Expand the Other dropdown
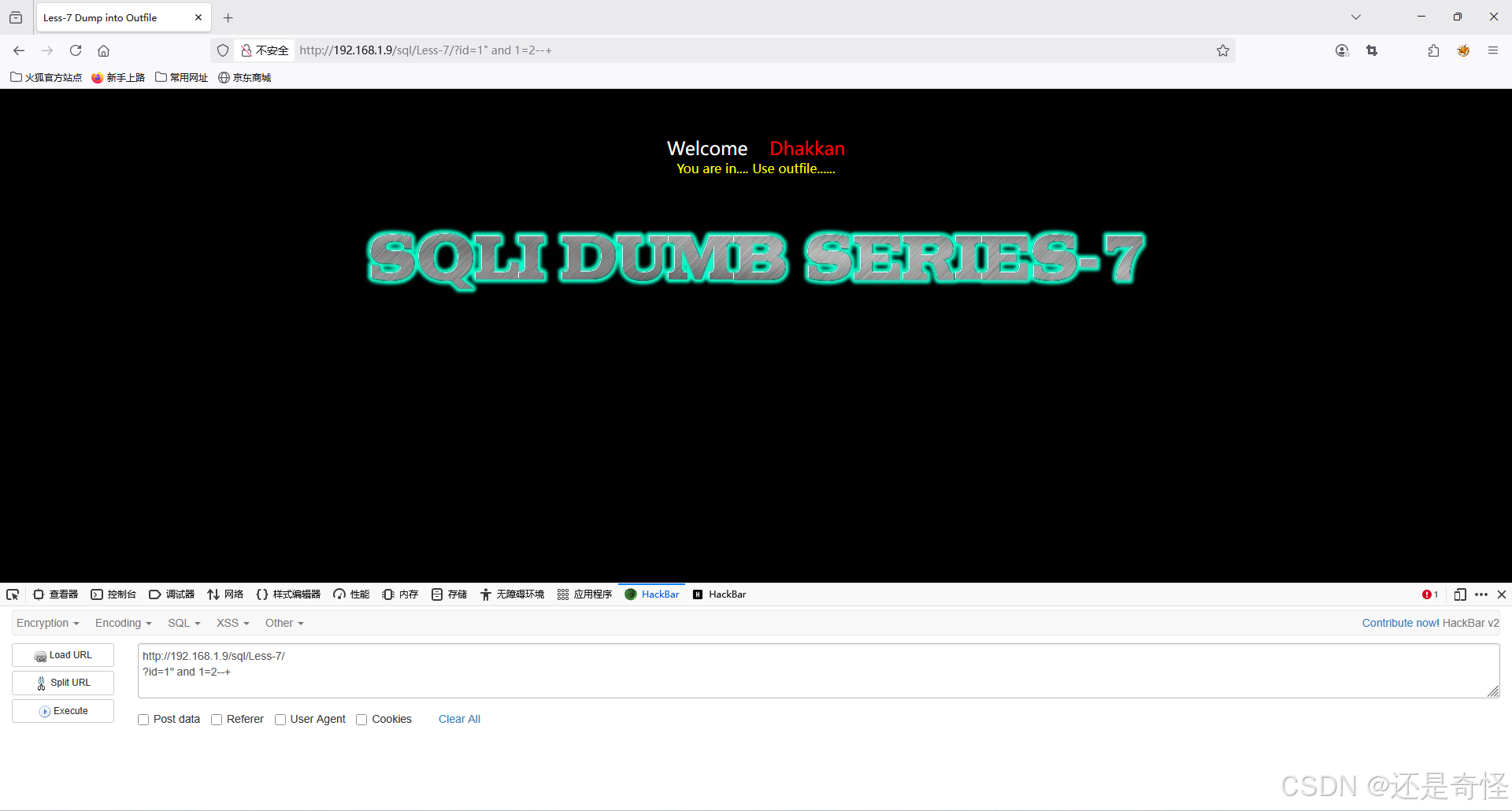 coord(284,623)
